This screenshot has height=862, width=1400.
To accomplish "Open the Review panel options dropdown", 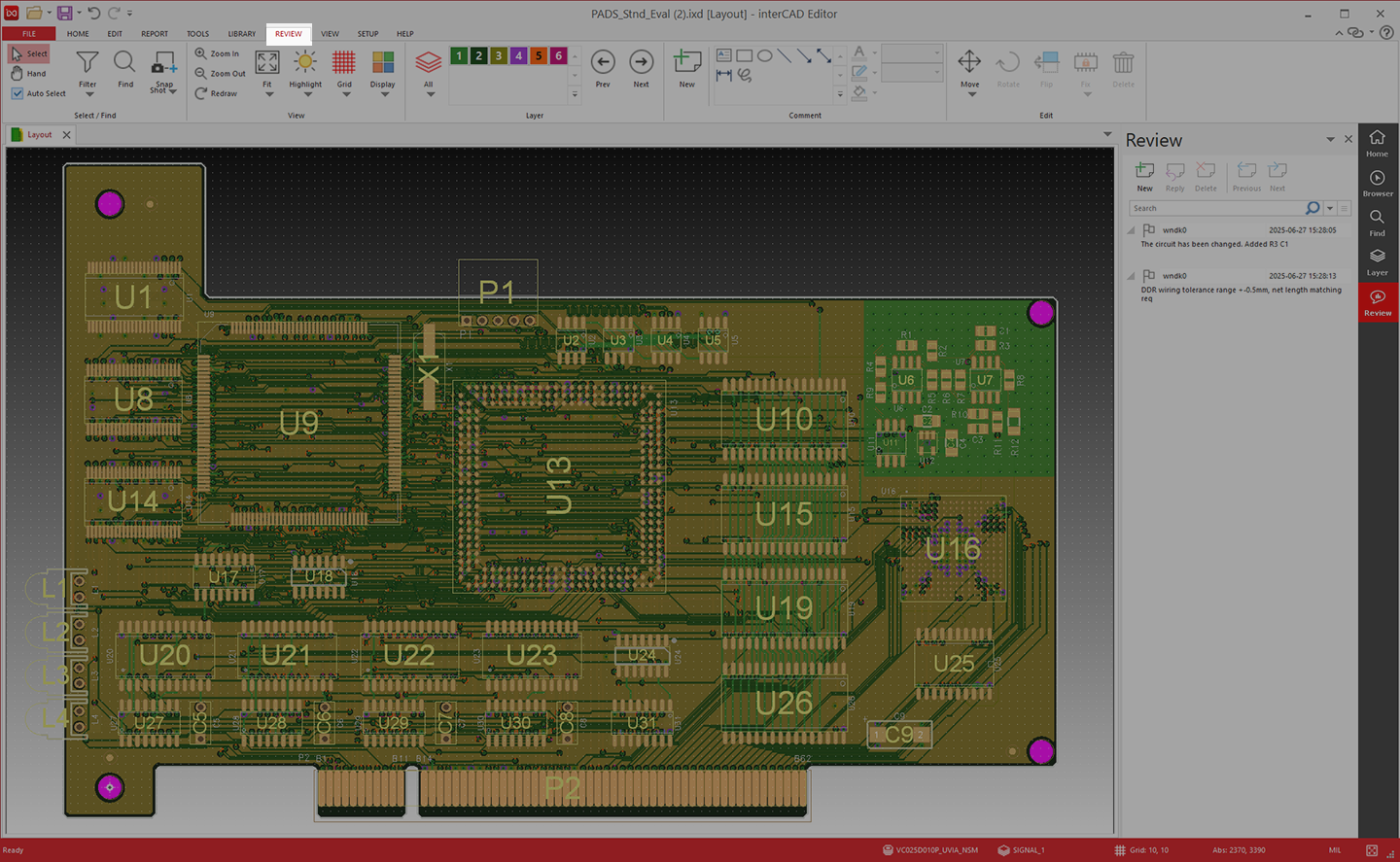I will pyautogui.click(x=1330, y=140).
